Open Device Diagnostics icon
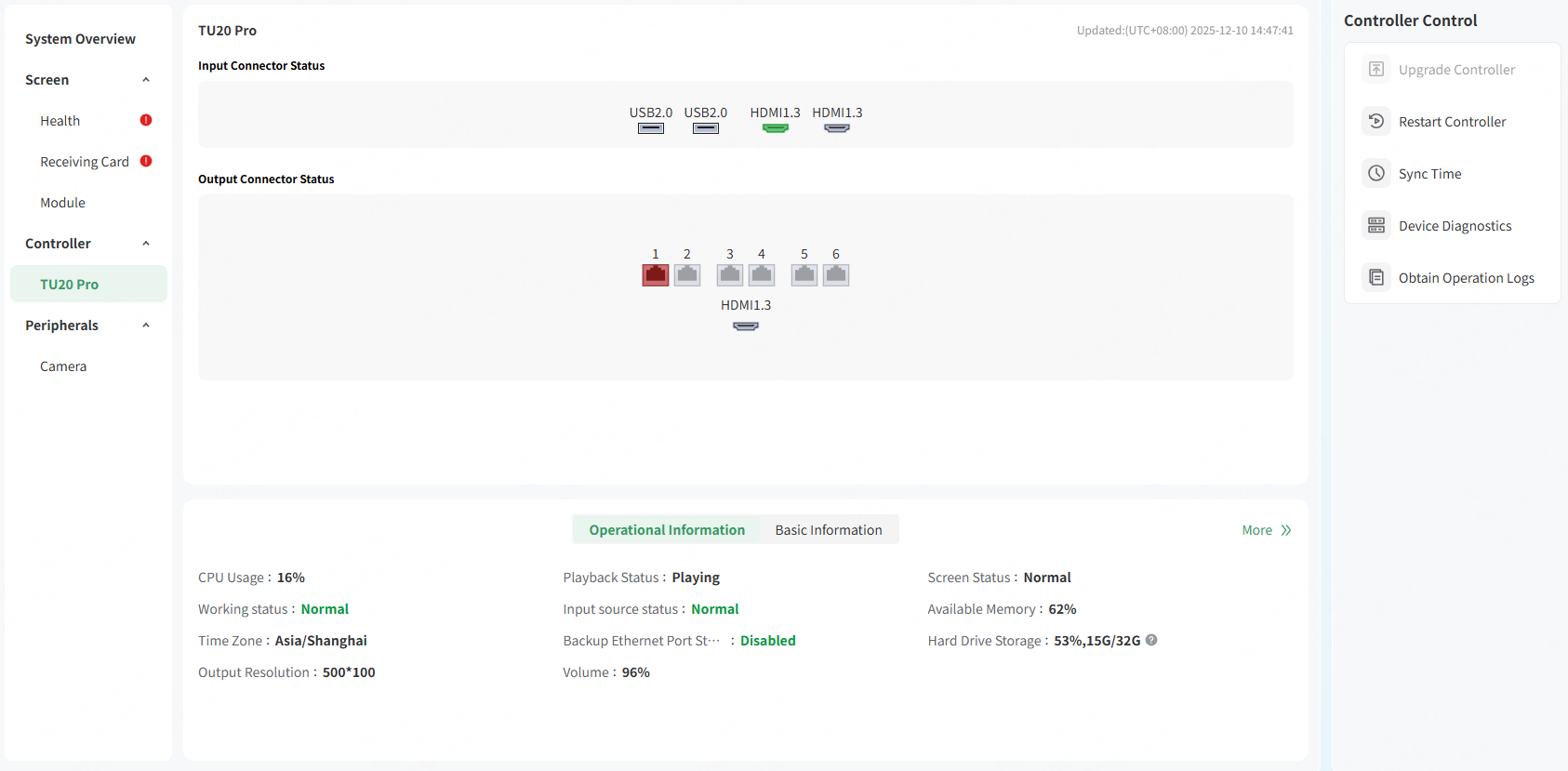This screenshot has width=1568, height=771. pos(1376,226)
